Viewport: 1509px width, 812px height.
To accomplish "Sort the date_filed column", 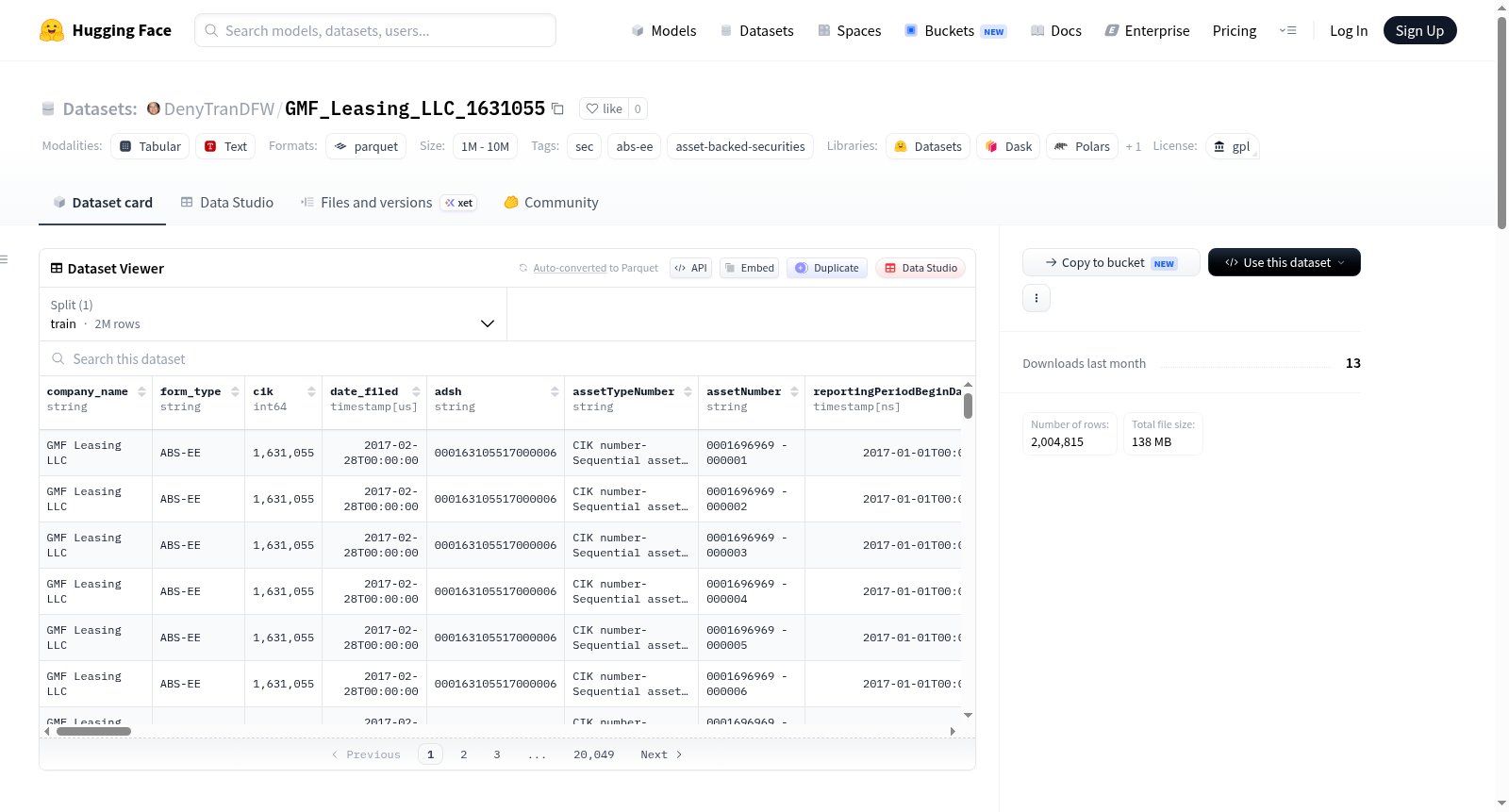I will pos(416,391).
